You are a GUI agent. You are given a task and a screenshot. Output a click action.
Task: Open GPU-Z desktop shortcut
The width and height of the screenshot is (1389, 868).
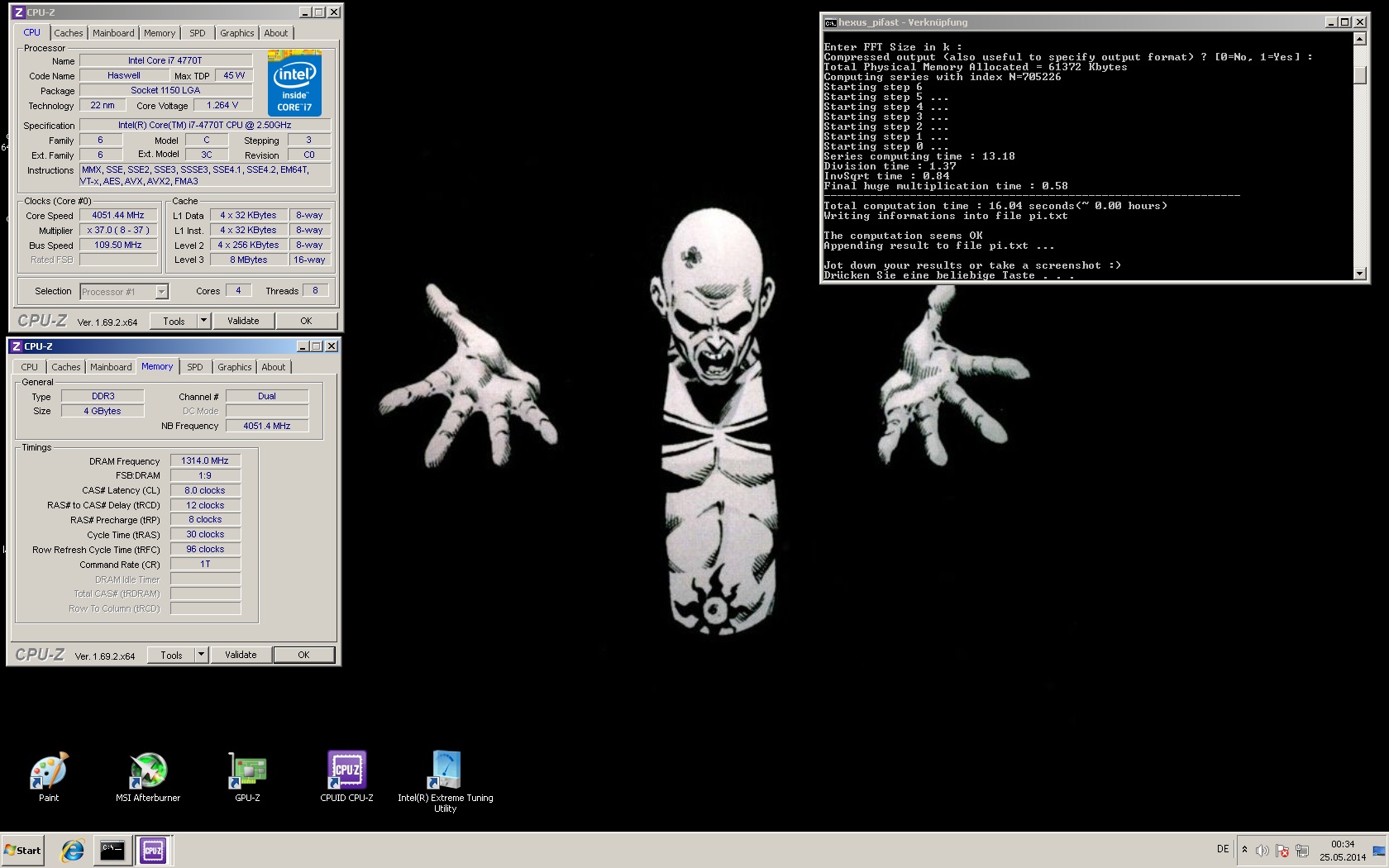tap(247, 777)
